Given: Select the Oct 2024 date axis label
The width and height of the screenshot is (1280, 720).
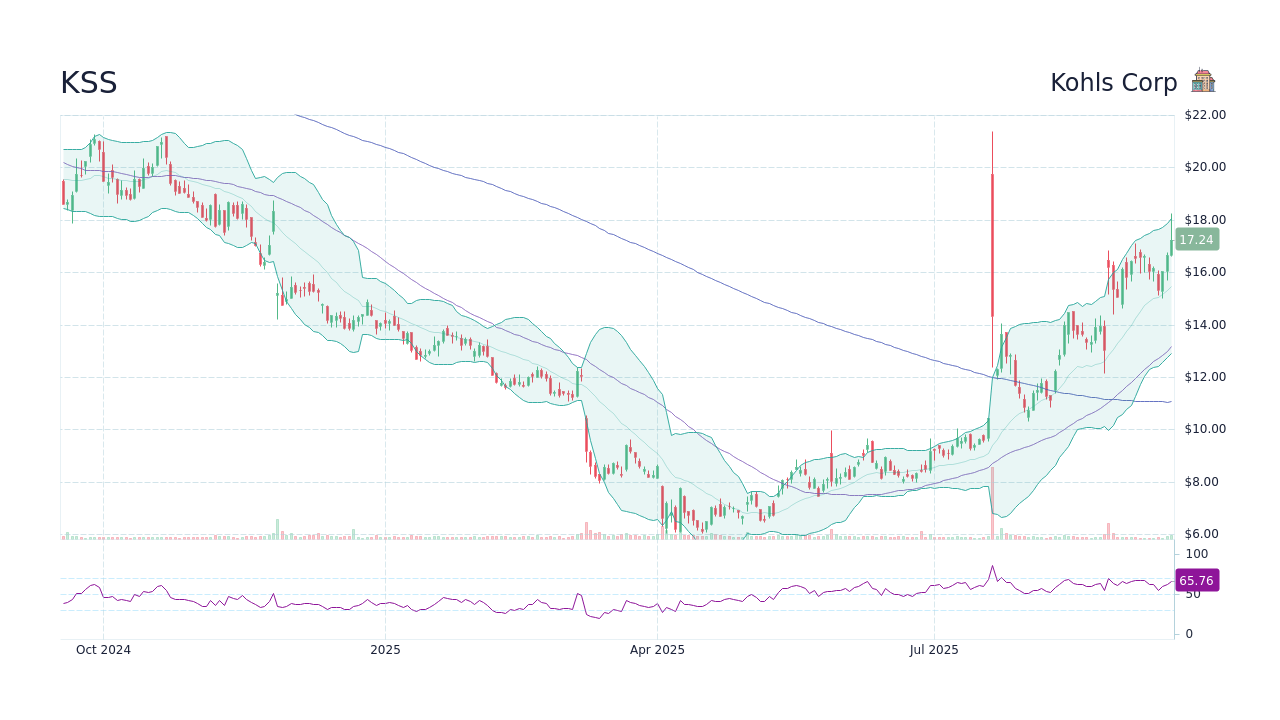Looking at the screenshot, I should coord(103,650).
